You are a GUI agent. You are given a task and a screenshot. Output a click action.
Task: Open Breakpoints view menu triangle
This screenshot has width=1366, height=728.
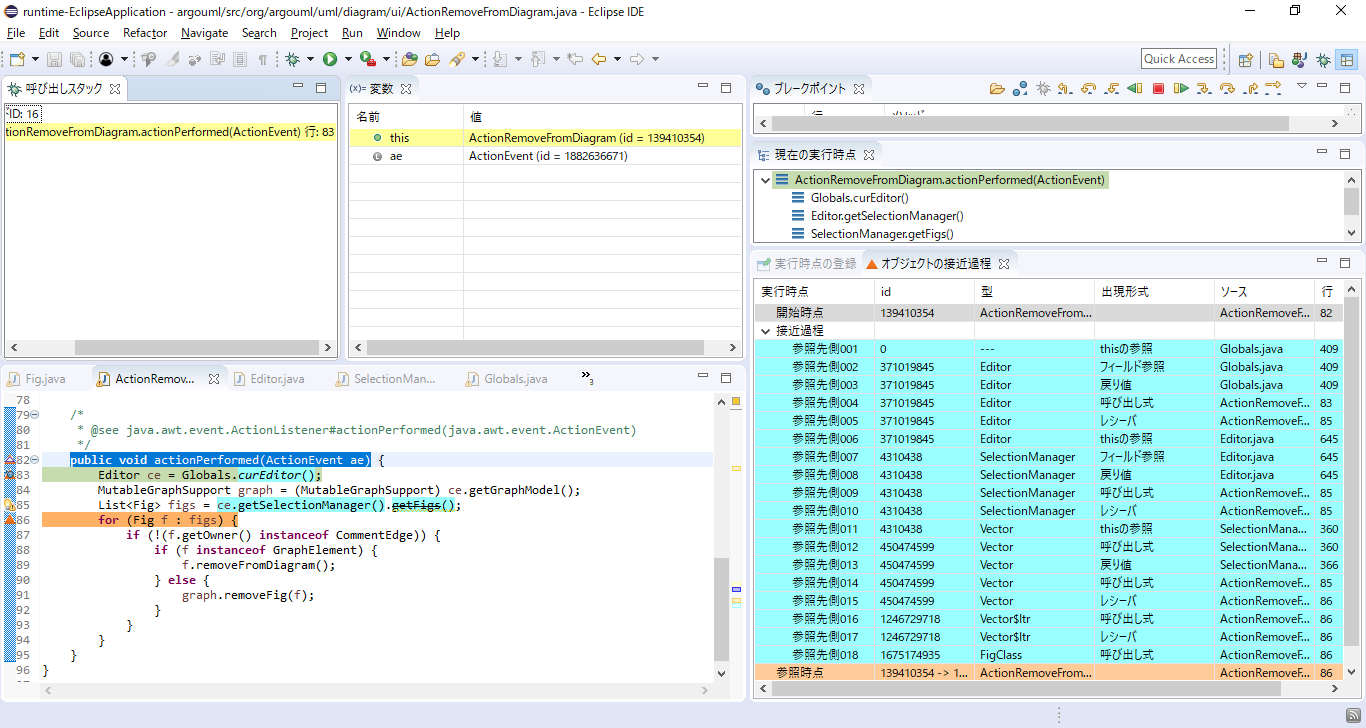point(1302,87)
